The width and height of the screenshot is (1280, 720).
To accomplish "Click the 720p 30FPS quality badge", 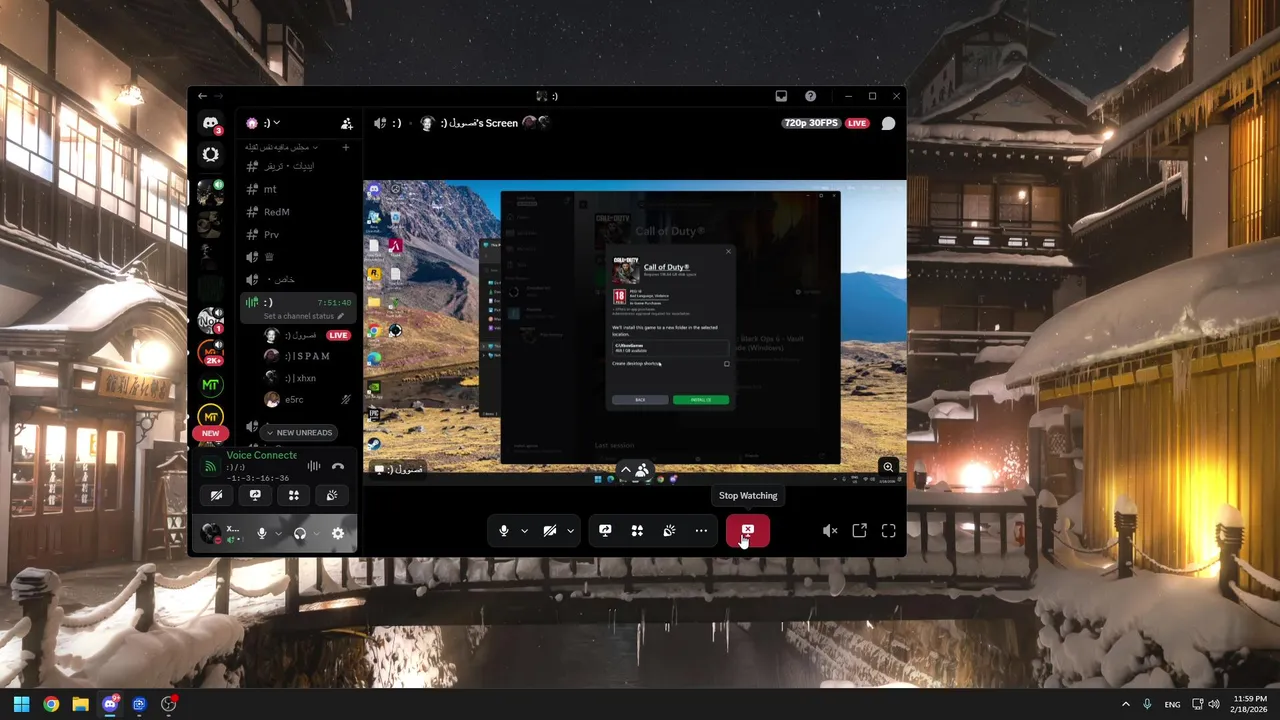I will coord(811,123).
